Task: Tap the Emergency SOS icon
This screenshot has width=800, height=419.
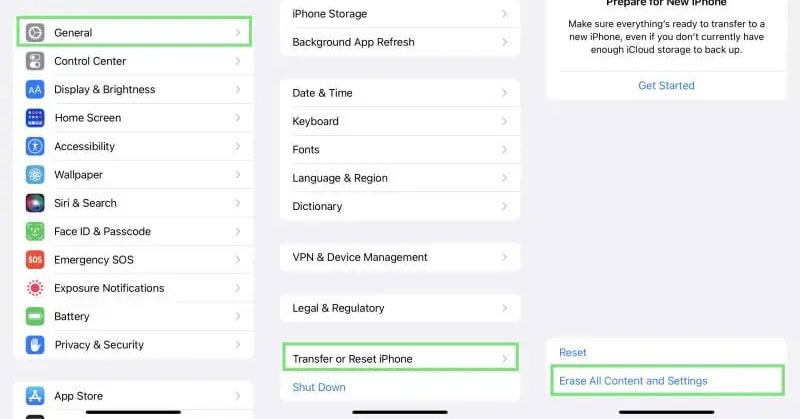Action: pyautogui.click(x=36, y=260)
